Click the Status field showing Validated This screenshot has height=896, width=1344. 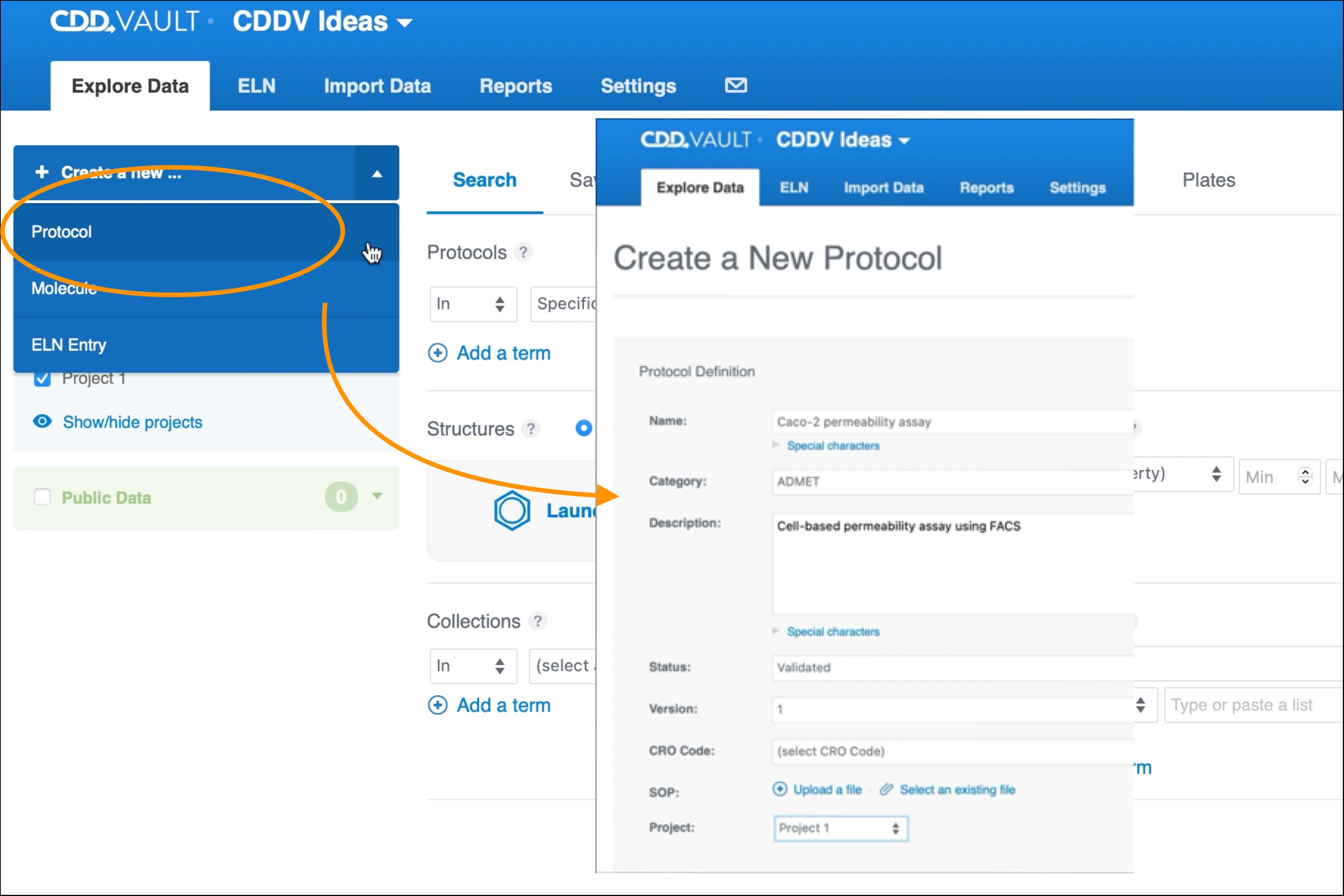coord(953,667)
